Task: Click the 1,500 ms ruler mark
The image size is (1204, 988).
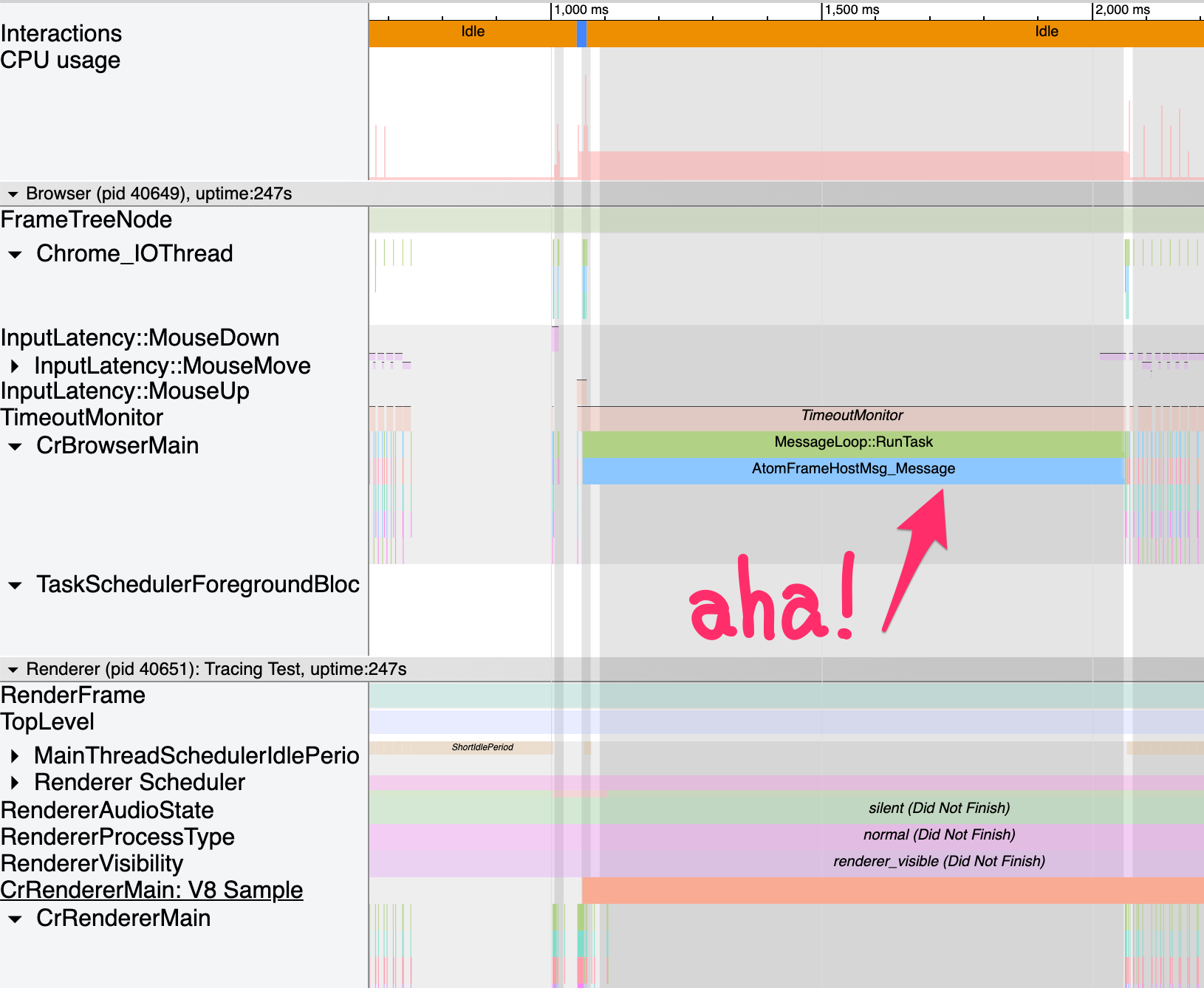Action: 852,10
